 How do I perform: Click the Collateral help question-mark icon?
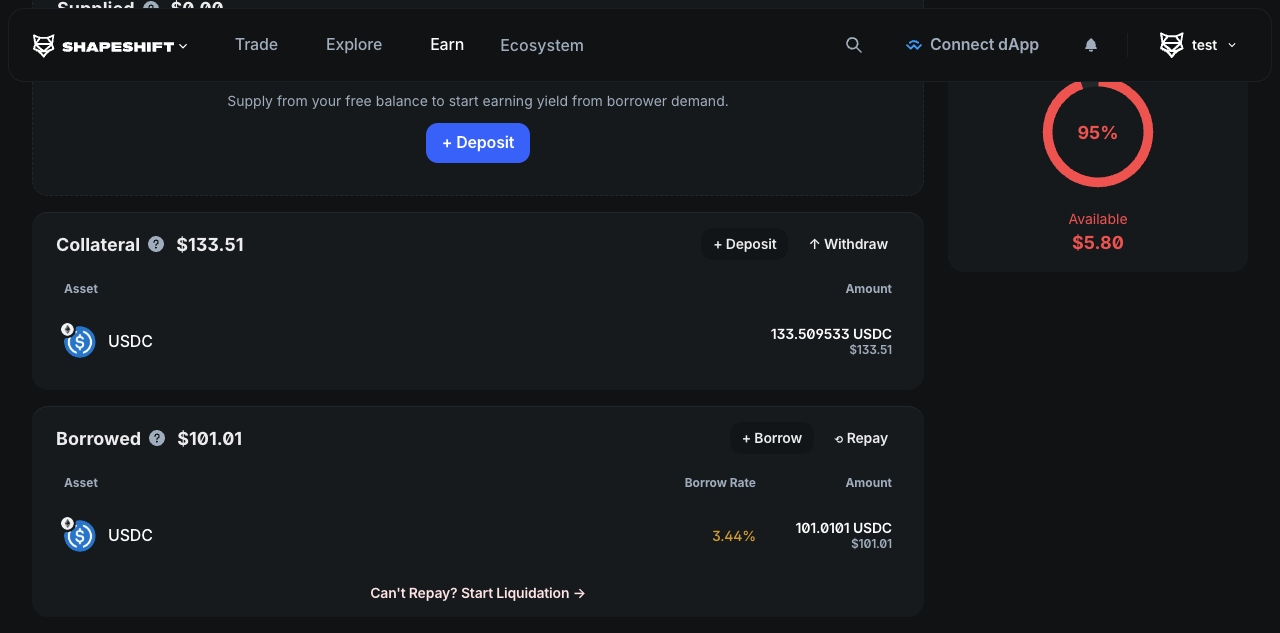click(156, 244)
